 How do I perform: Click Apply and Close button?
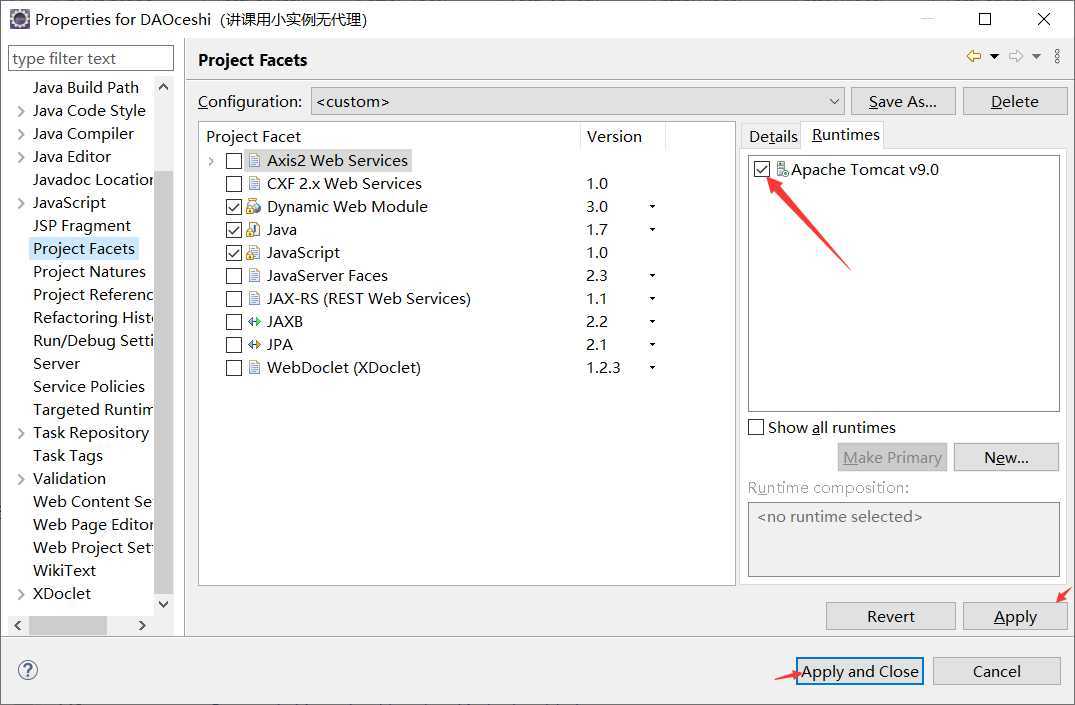pos(860,671)
